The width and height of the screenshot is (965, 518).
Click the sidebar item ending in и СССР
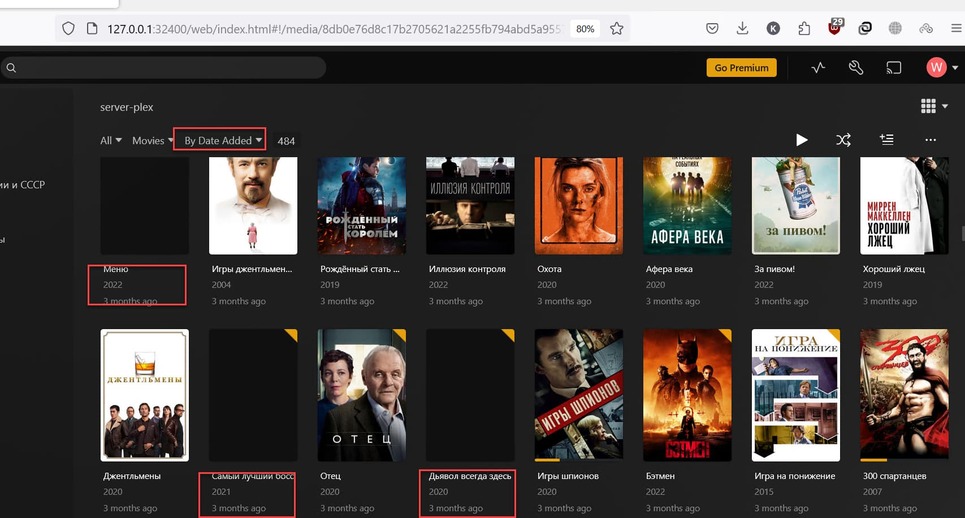pos(23,185)
